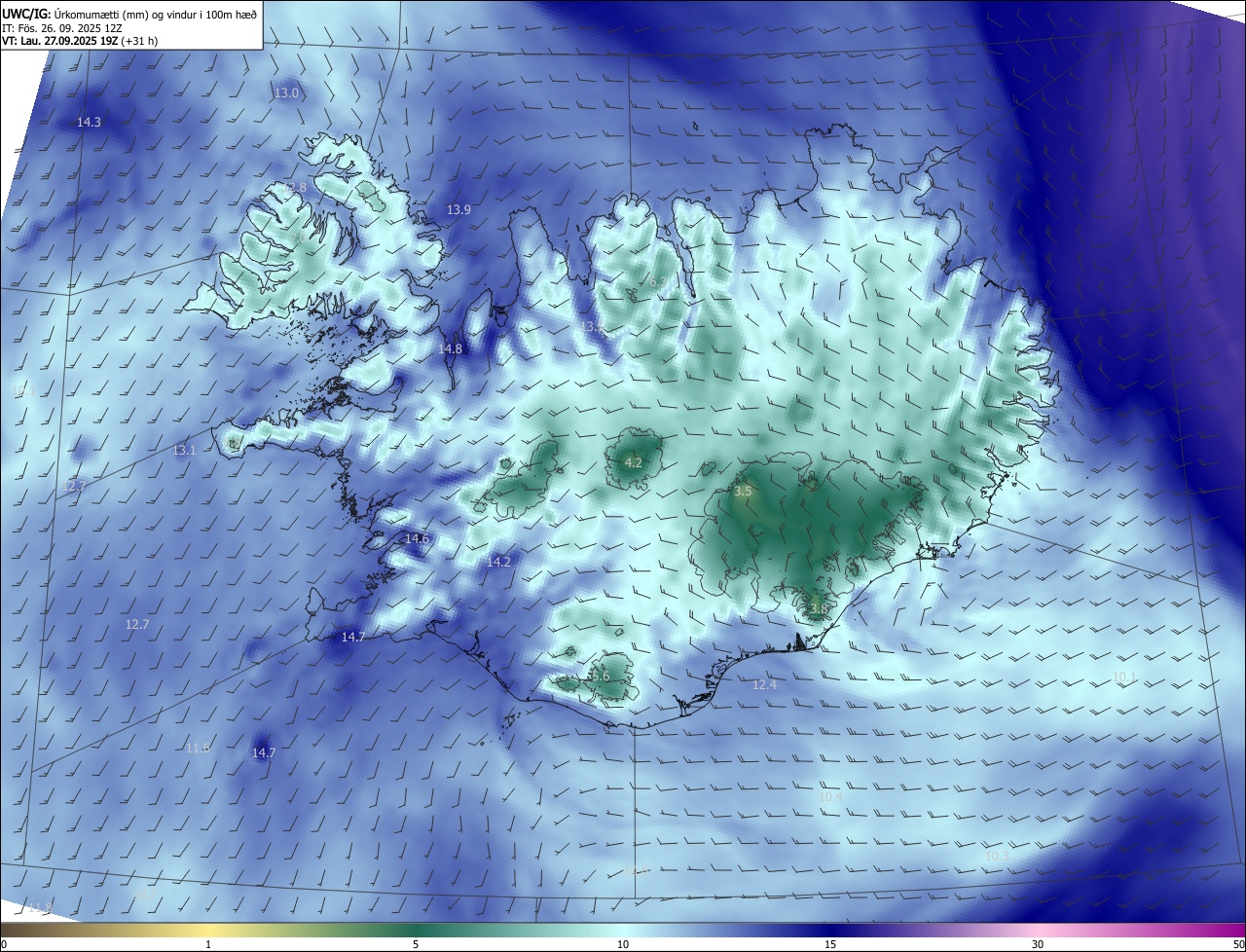This screenshot has height=952, width=1246.
Task: Click the 3.5 value label
Action: coord(743,492)
